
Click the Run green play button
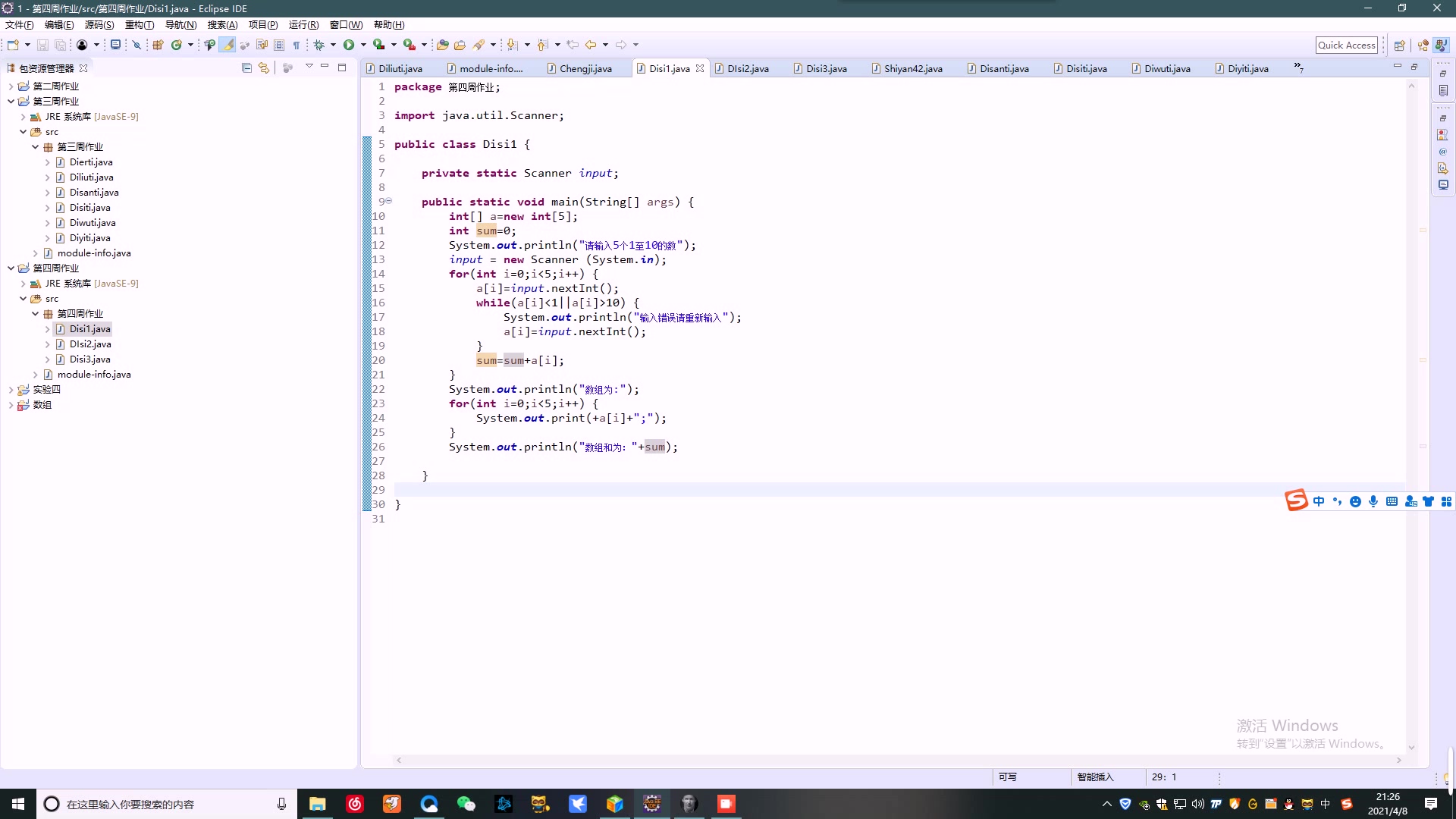pos(348,45)
